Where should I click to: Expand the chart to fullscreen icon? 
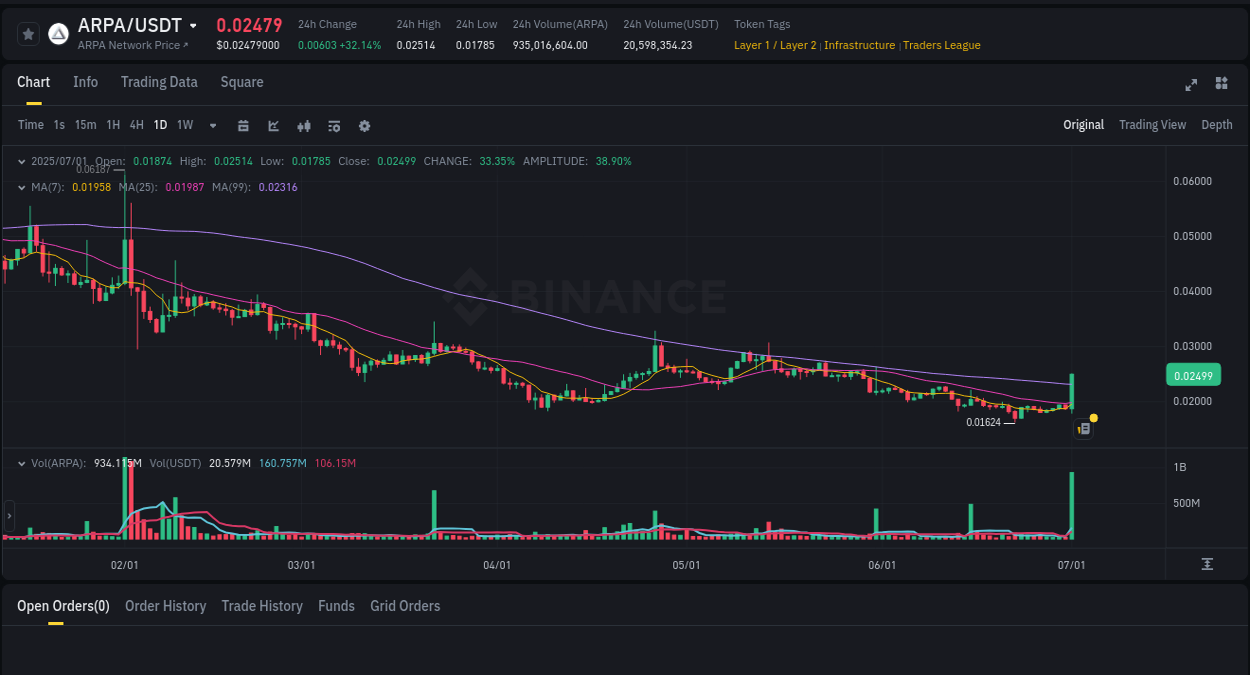[x=1190, y=85]
